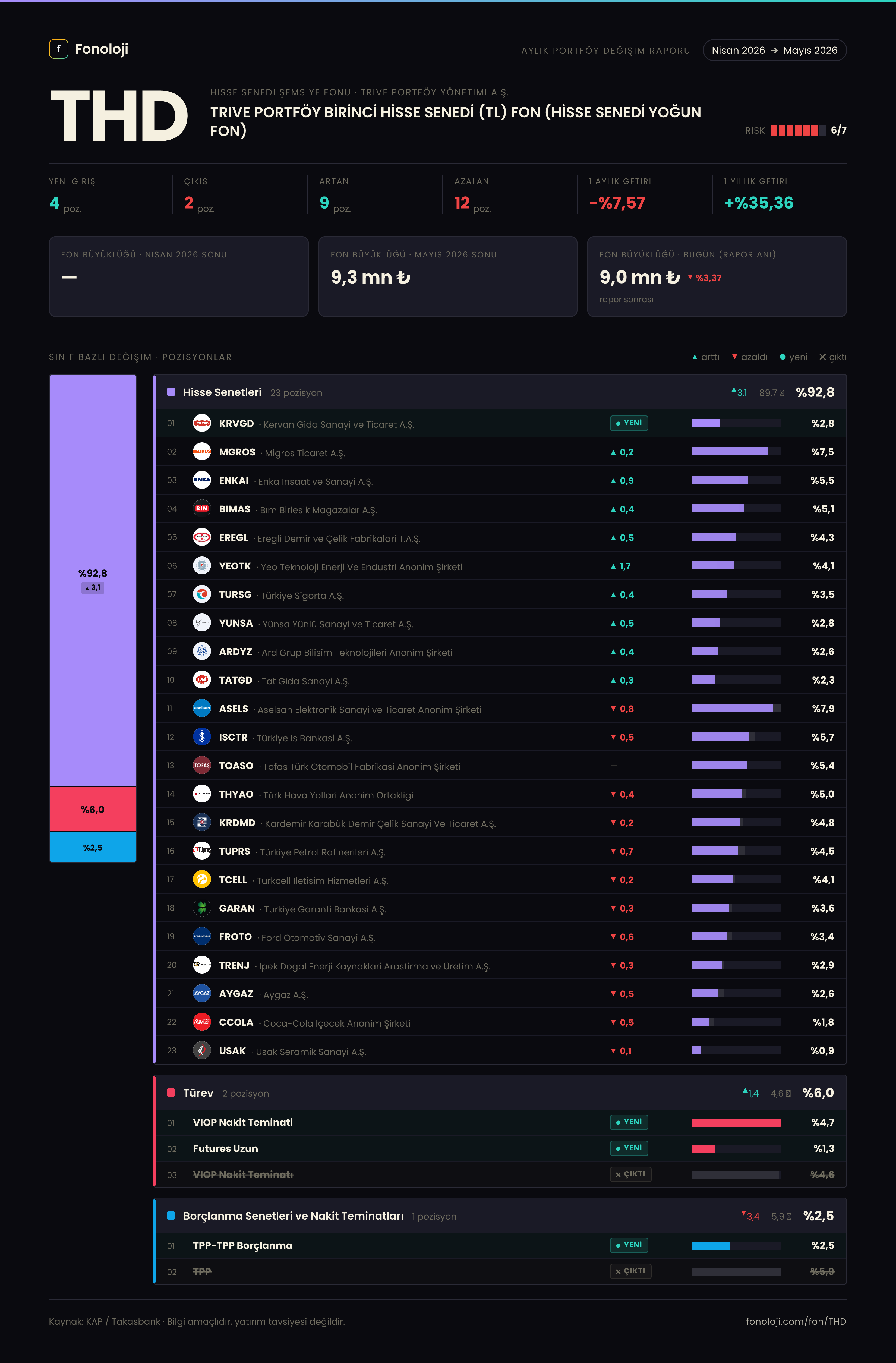Click the YENİ badge on VIOP Nakit Teminati
This screenshot has height=1363, width=896.
coord(629,1122)
